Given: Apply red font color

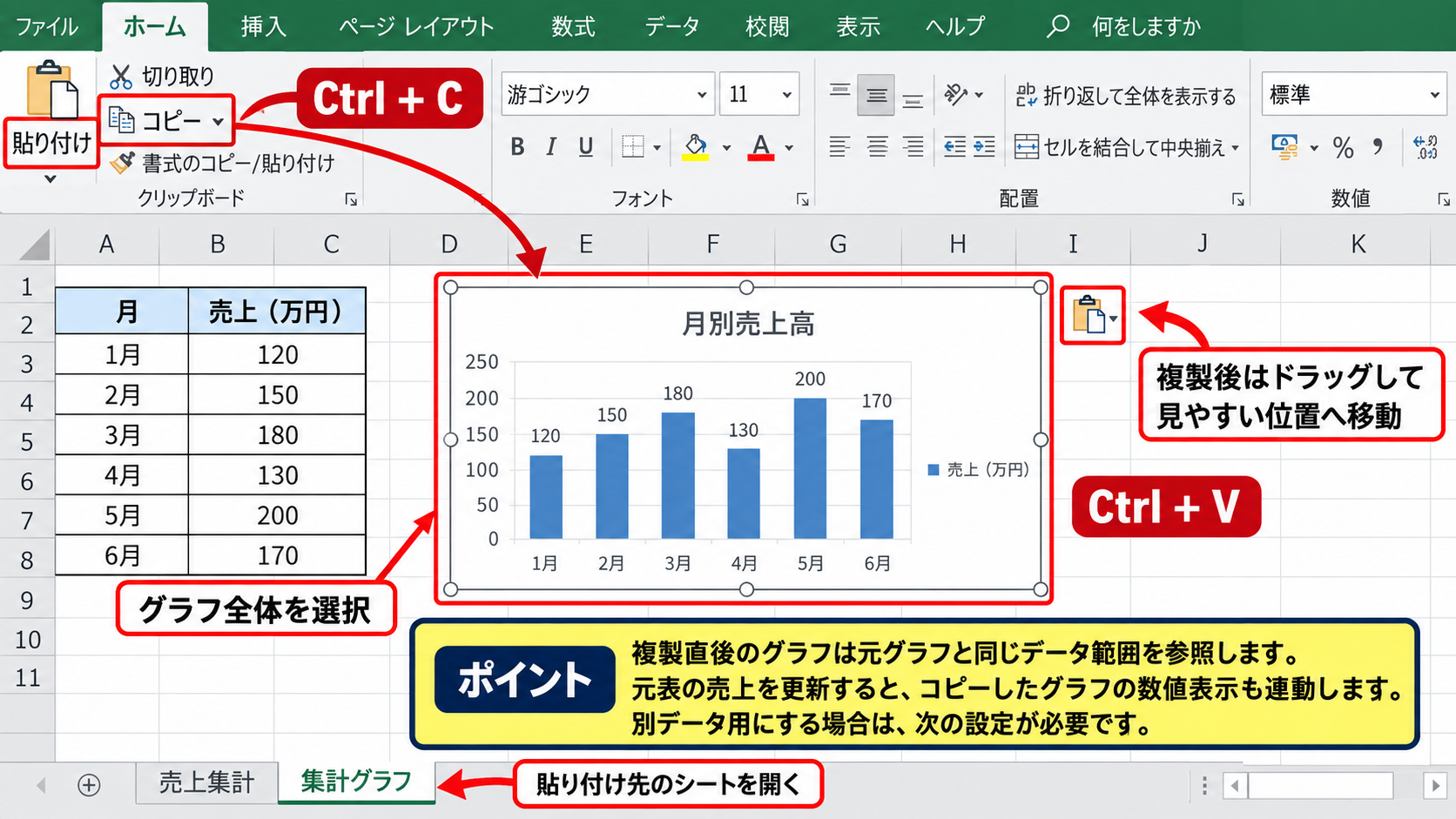Looking at the screenshot, I should click(x=761, y=147).
